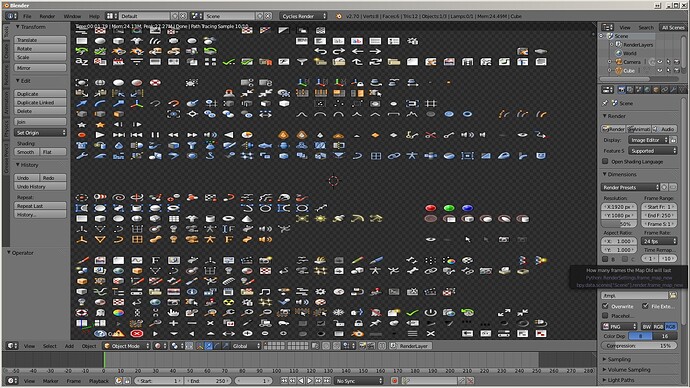Viewport: 690px width, 388px height.
Task: Adjust the resolution percentage 50% slider
Action: [619, 224]
